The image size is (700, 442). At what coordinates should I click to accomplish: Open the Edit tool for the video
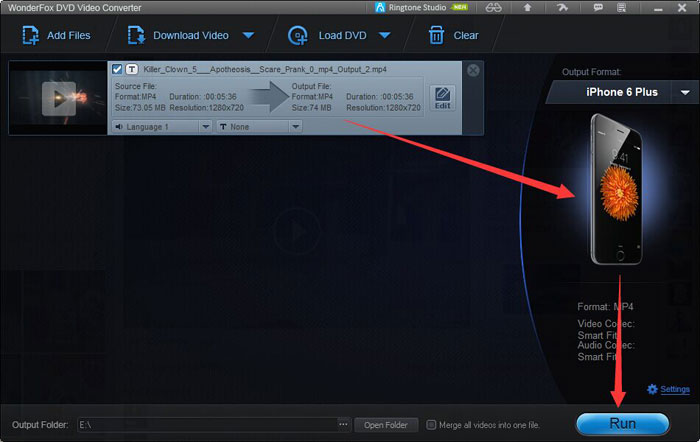[442, 98]
